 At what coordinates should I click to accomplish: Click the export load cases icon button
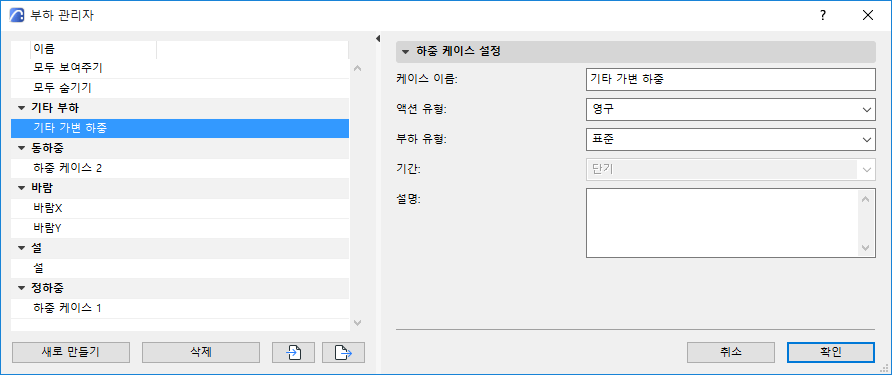click(343, 352)
